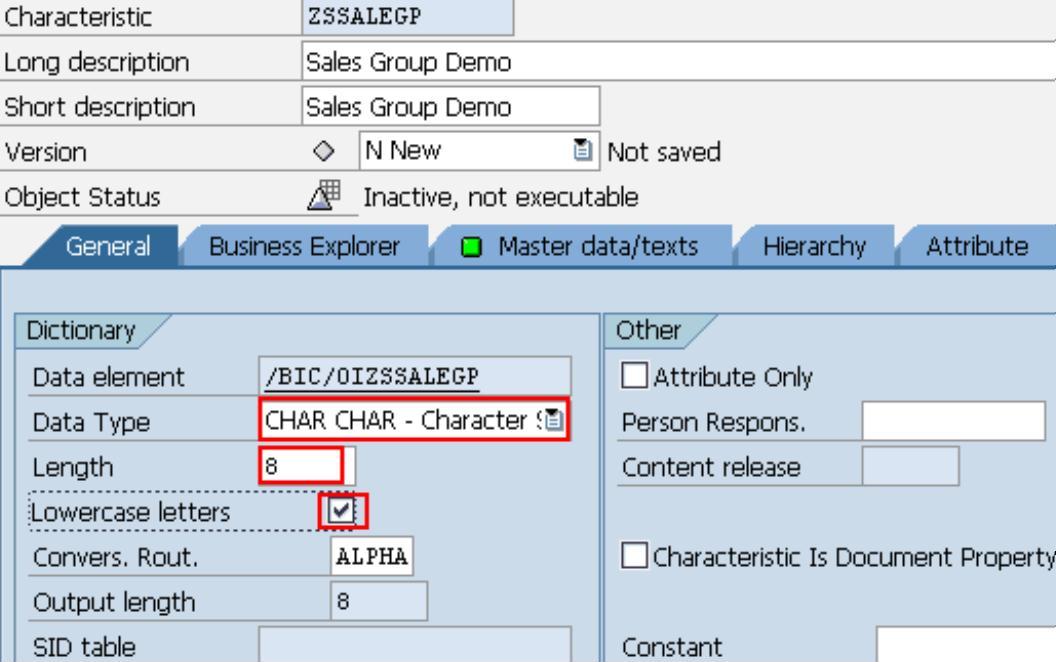Screen dimensions: 1056x662
Task: Click the 'Not saved' status text
Action: (664, 152)
